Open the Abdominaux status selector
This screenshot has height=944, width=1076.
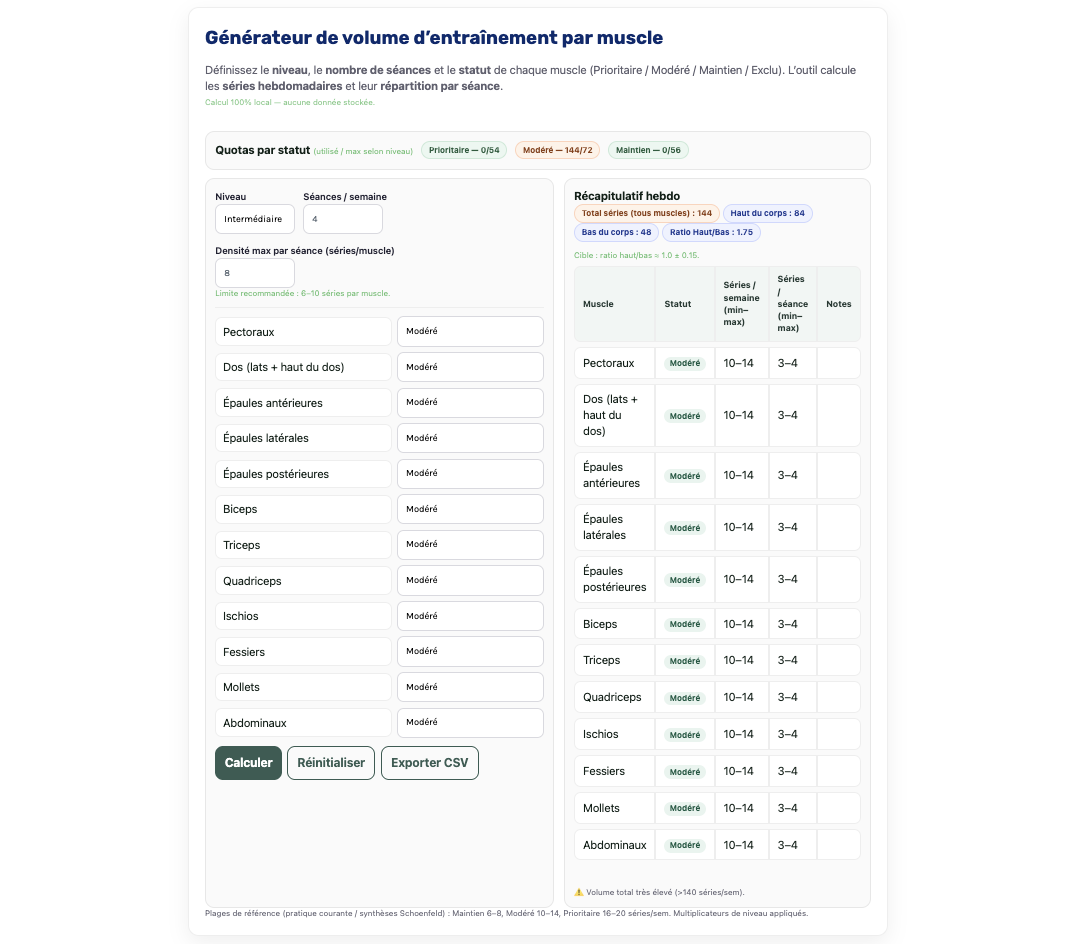point(470,722)
